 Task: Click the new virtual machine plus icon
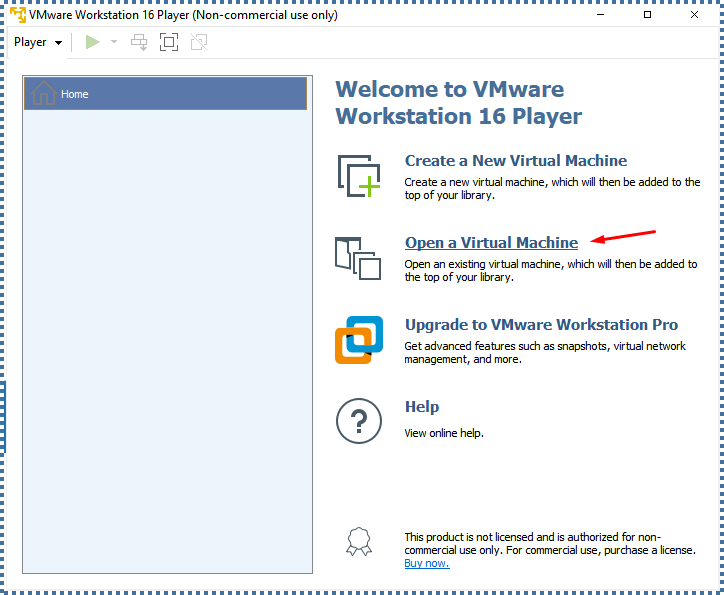tap(359, 176)
